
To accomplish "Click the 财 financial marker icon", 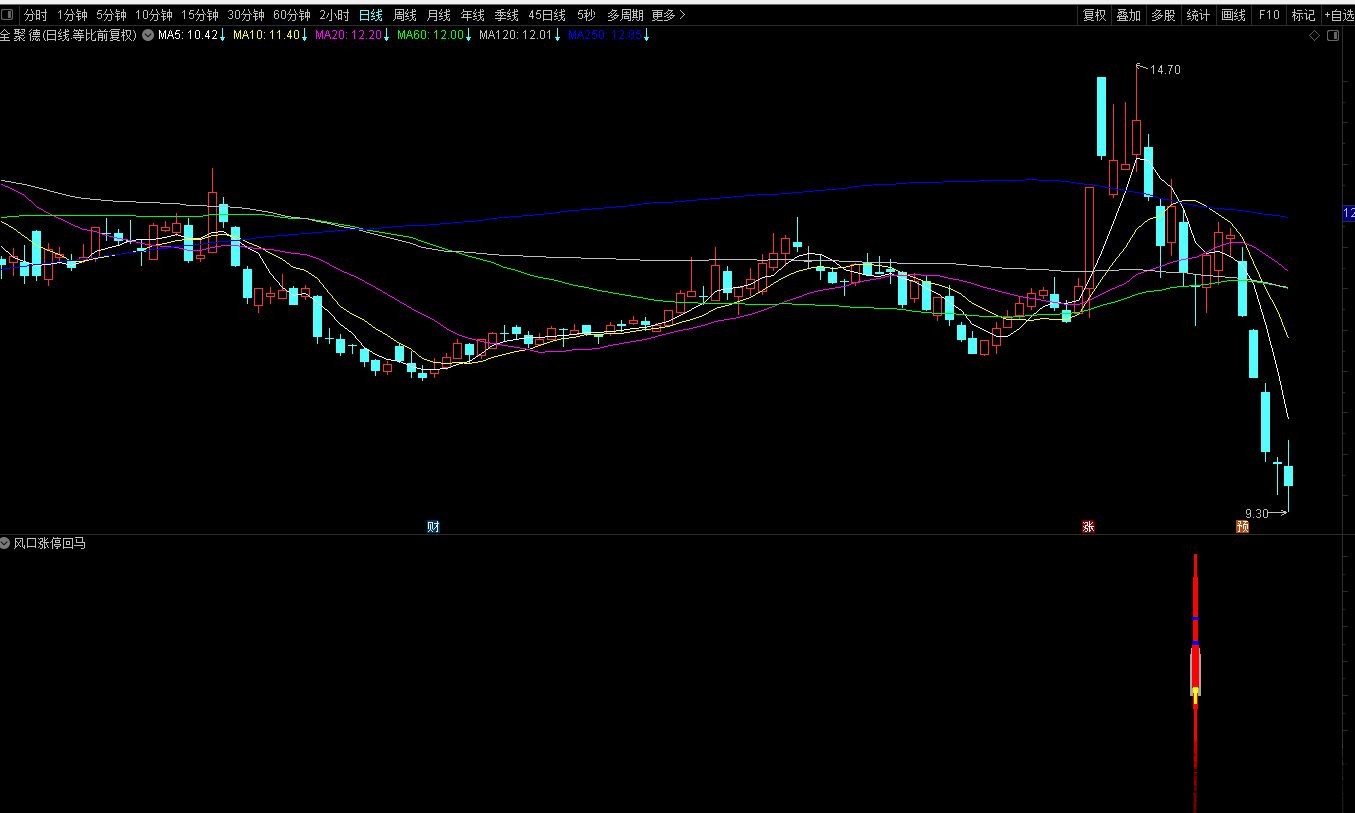I will click(433, 527).
